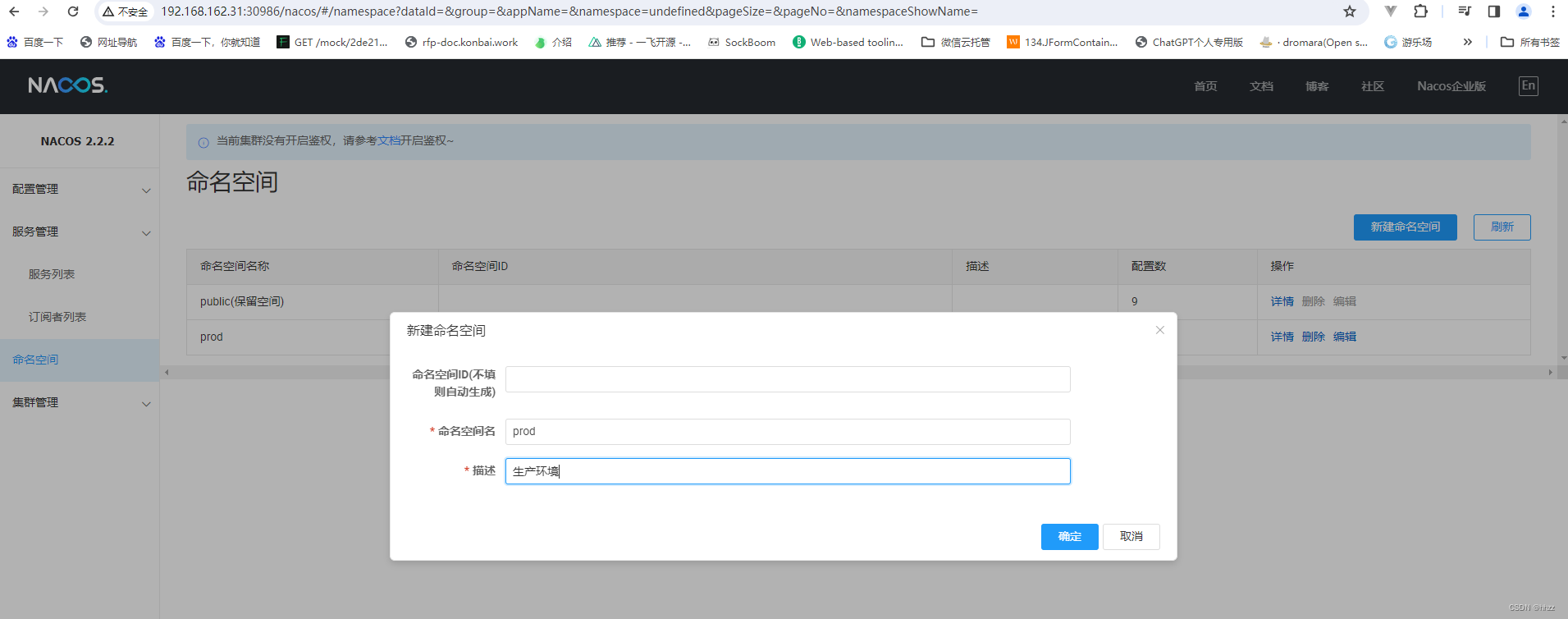This screenshot has width=1568, height=619.
Task: View 详情 for prod namespace
Action: (1282, 337)
